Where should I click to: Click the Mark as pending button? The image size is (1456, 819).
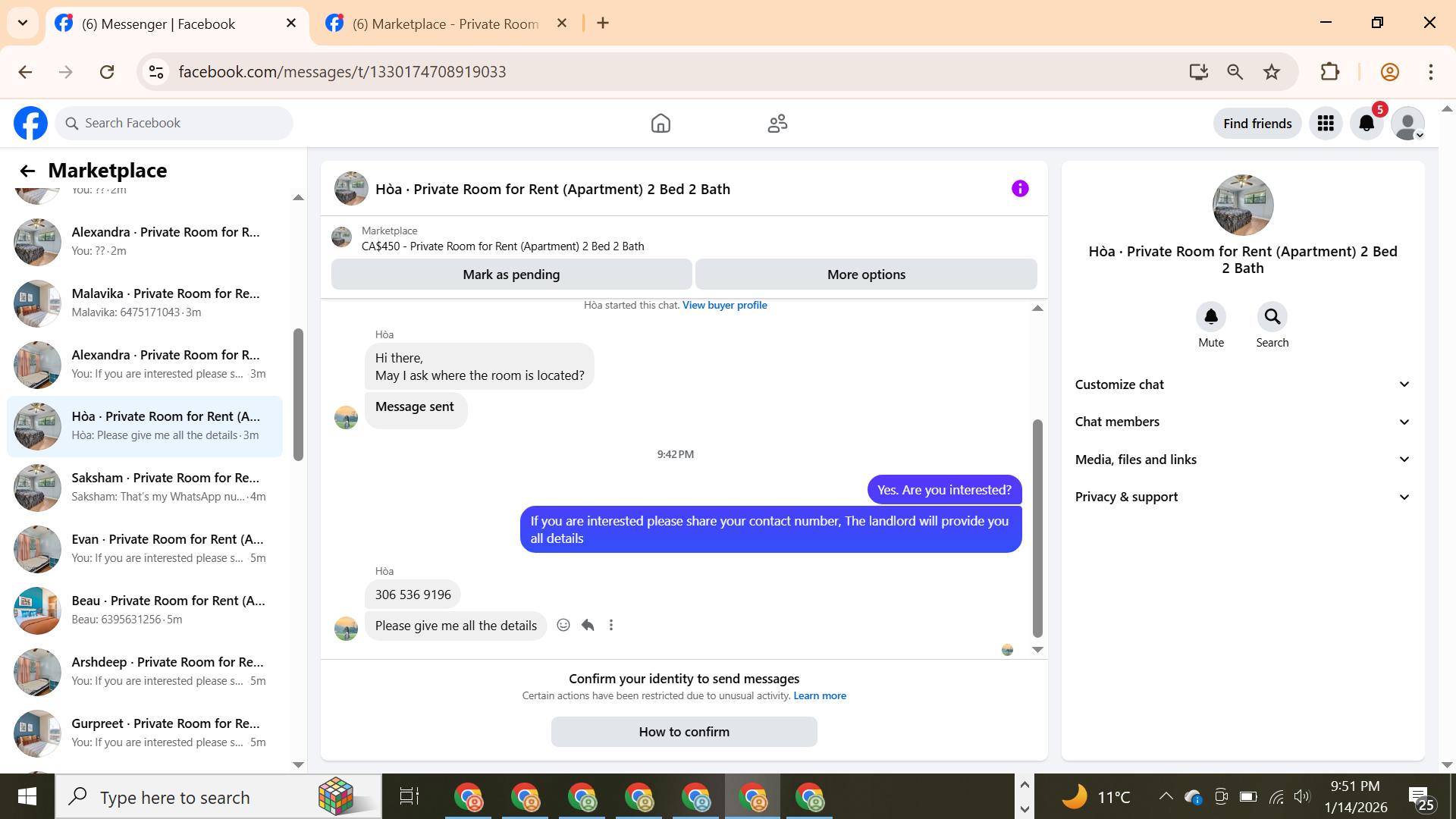(x=511, y=275)
